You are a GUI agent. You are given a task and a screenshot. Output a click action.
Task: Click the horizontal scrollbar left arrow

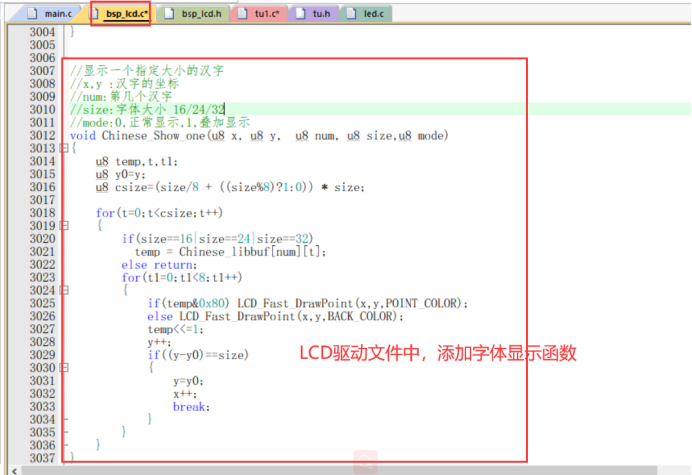point(15,471)
